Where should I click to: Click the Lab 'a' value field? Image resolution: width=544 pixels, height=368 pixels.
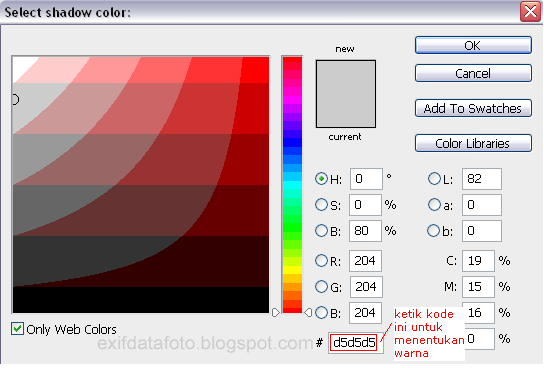coord(482,205)
